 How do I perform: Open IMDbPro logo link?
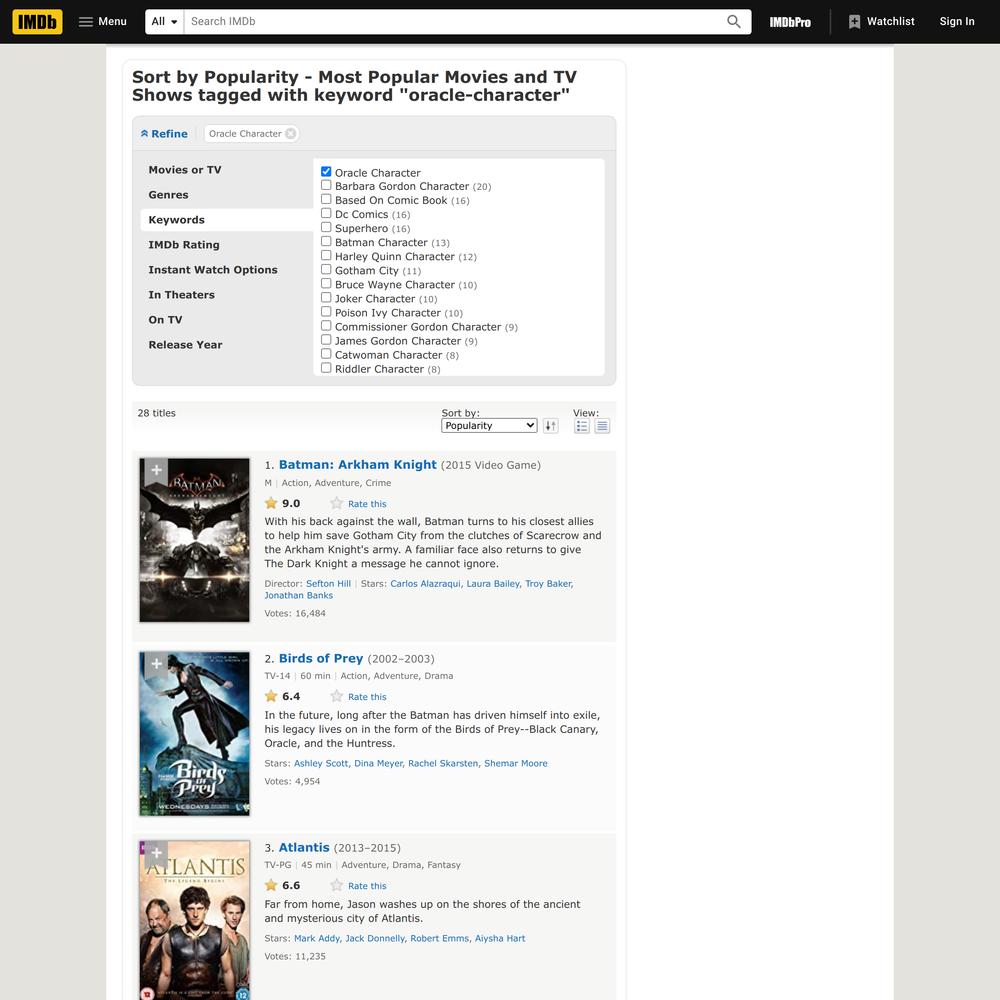coord(790,22)
